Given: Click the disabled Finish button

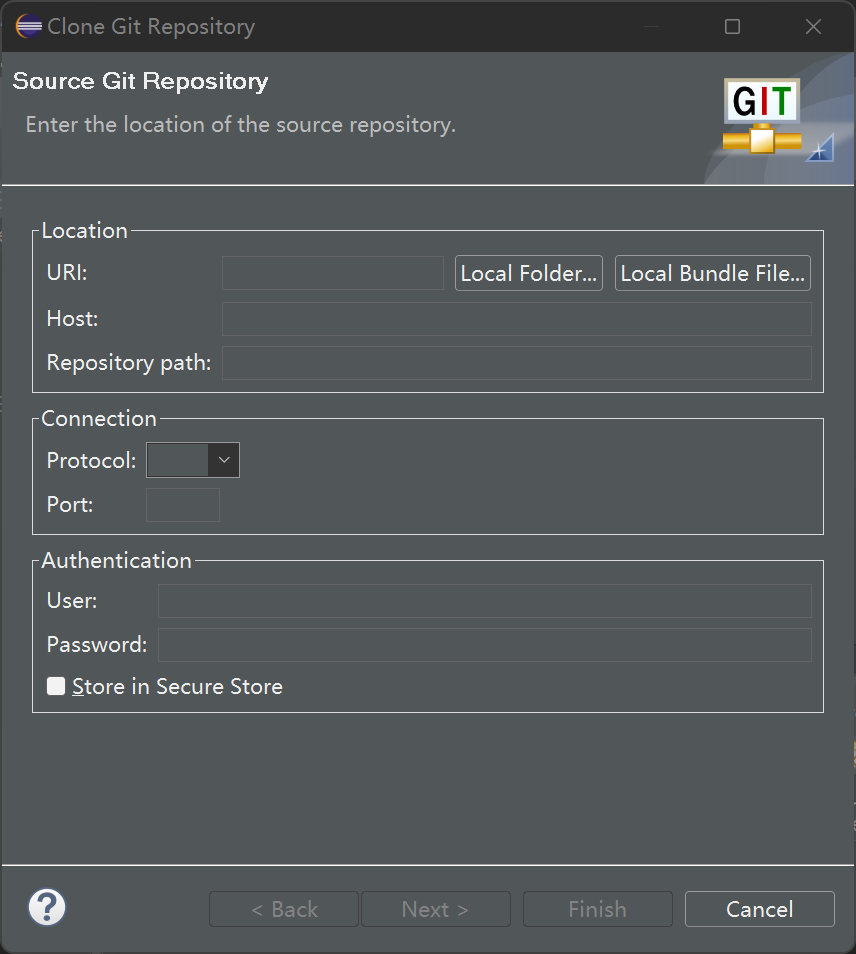Looking at the screenshot, I should 597,909.
